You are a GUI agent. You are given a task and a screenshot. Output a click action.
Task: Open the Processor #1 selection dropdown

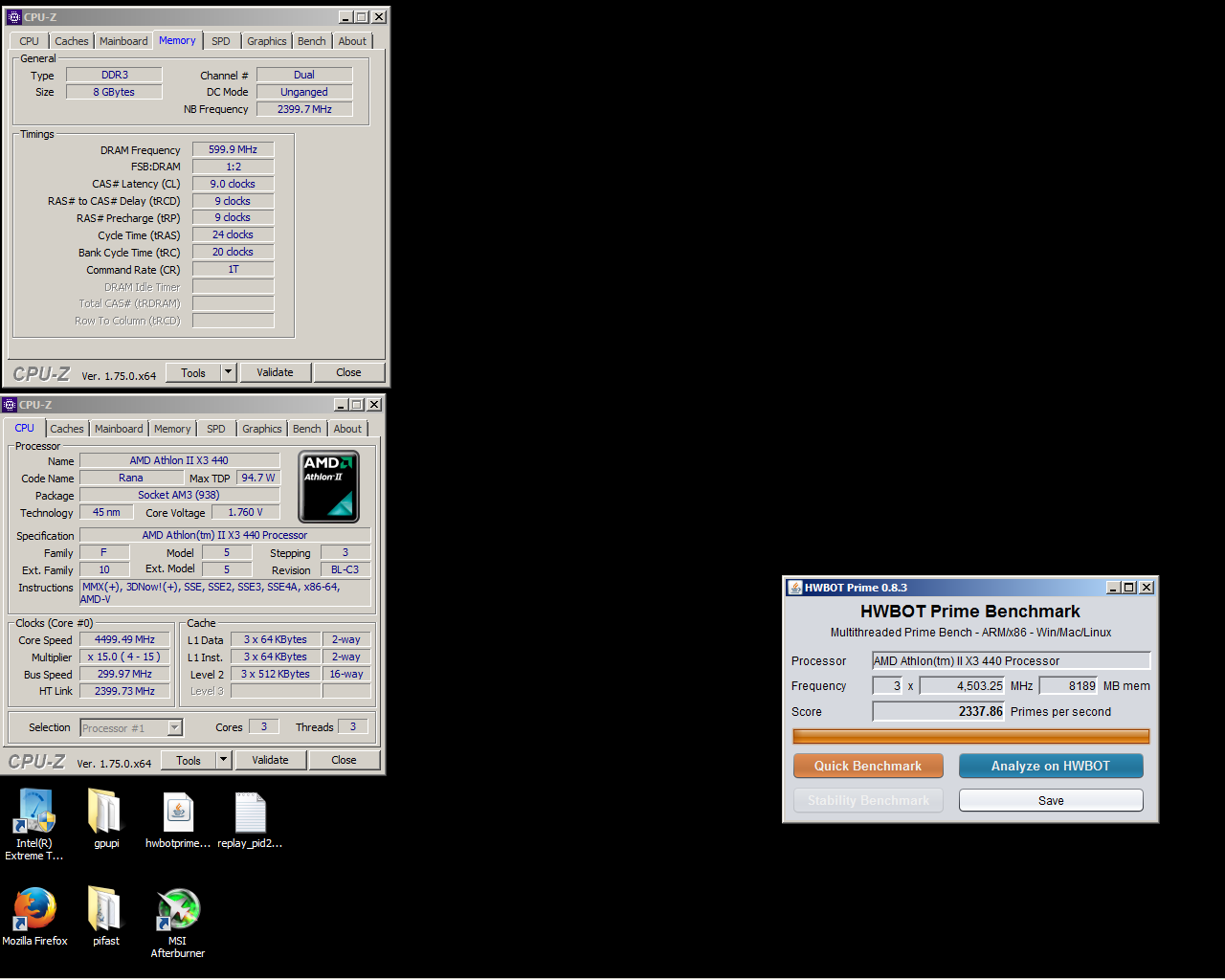pyautogui.click(x=131, y=728)
